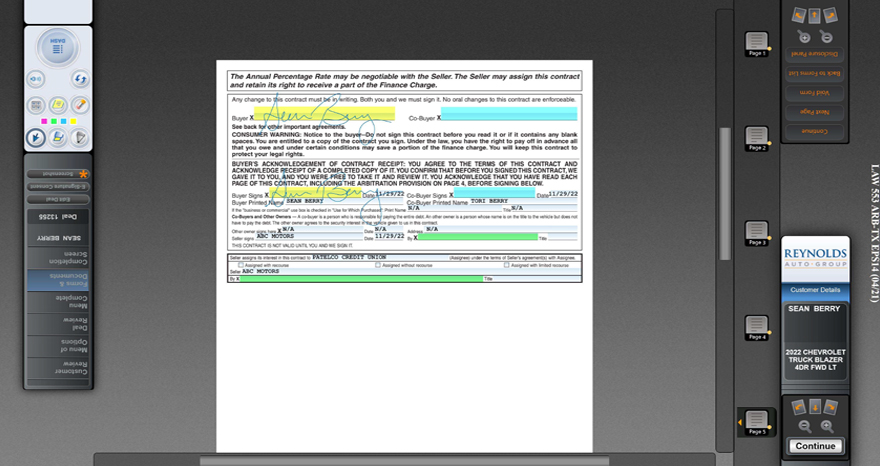Select the pointer arrow tool
Screen dimensions: 880x466
click(35, 138)
